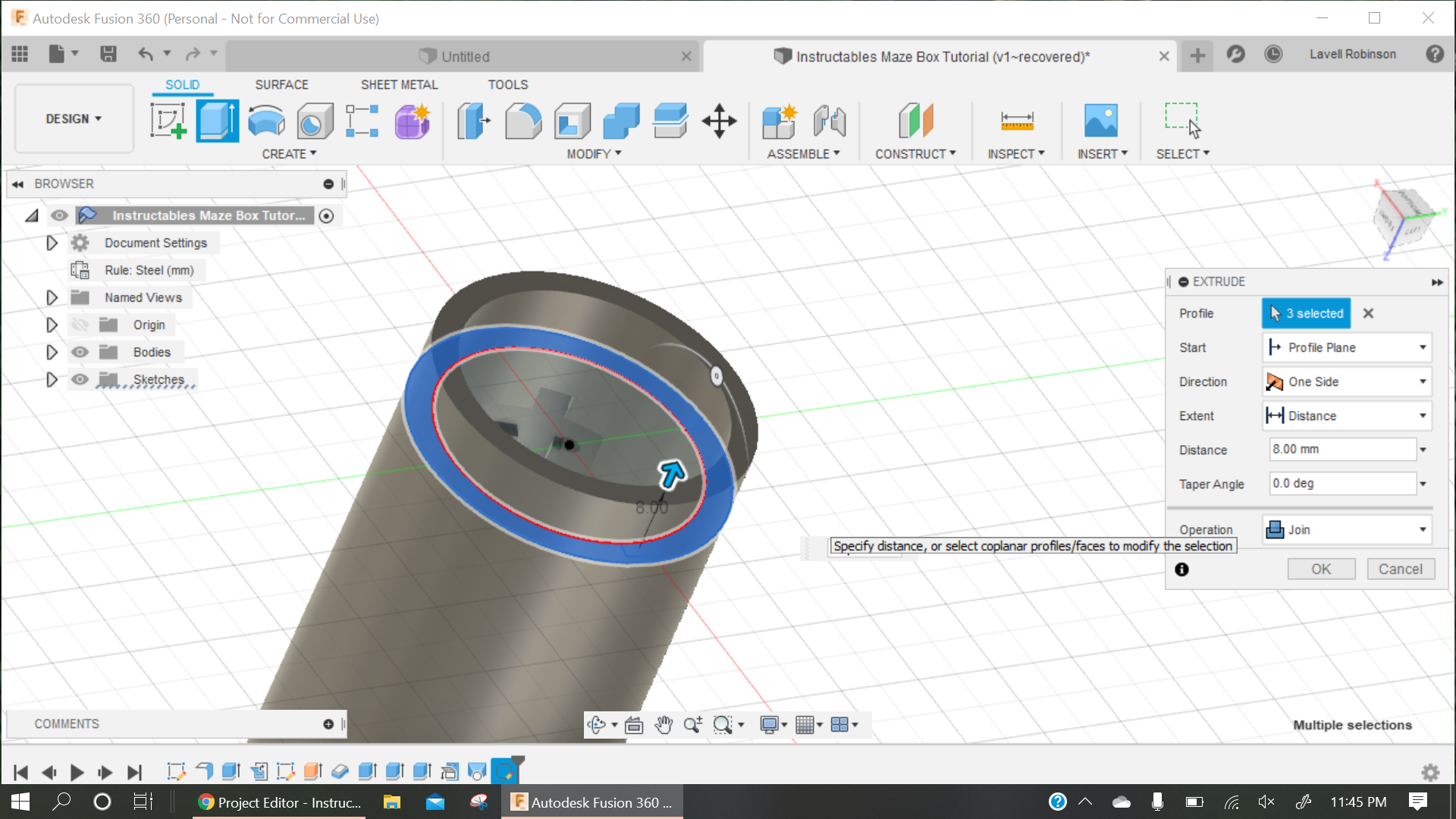Screen dimensions: 1456x819
Task: Choose the Offset Plane construct icon
Action: 915,121
